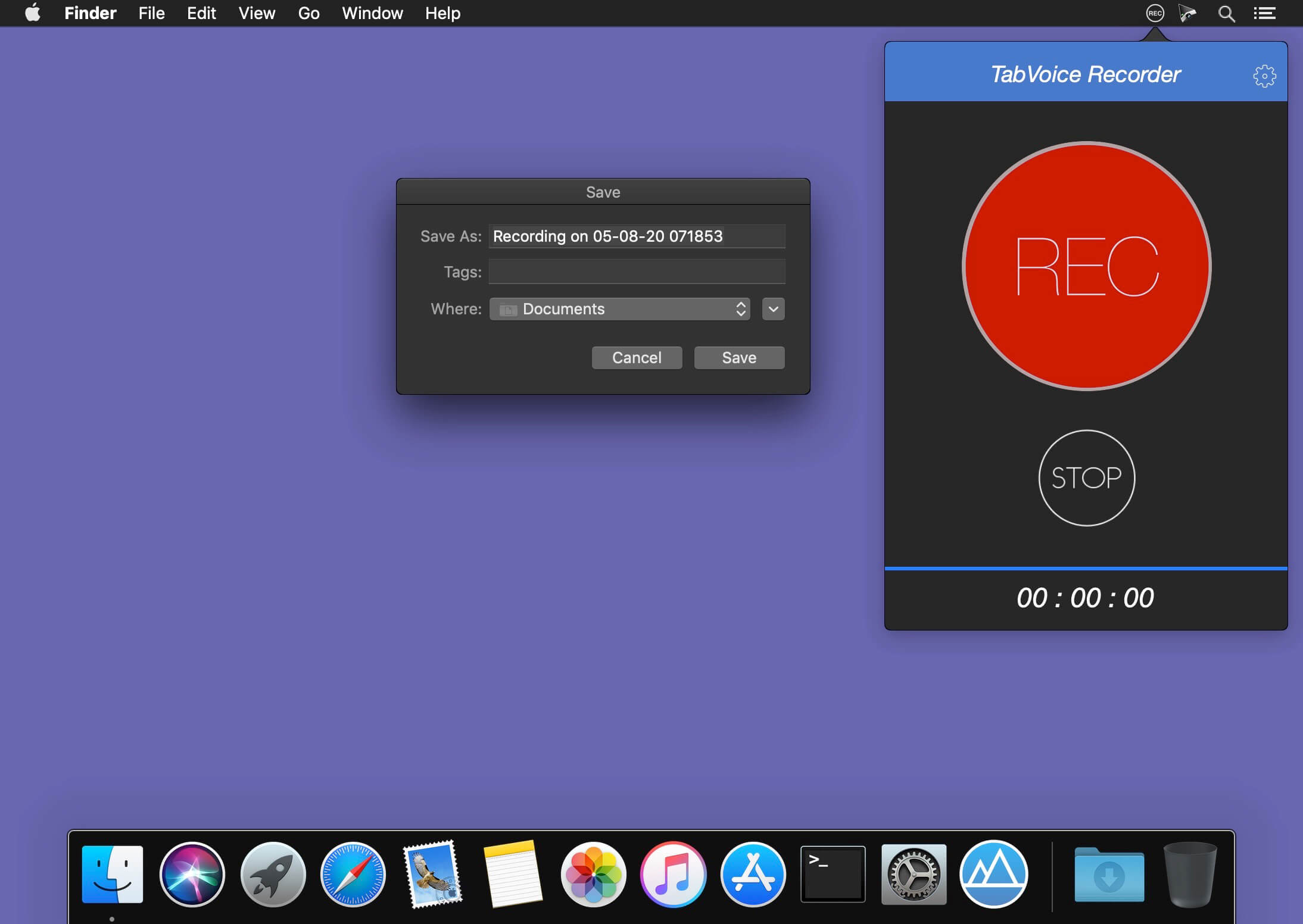Open App Store from the Dock
The width and height of the screenshot is (1303, 924).
(x=753, y=874)
